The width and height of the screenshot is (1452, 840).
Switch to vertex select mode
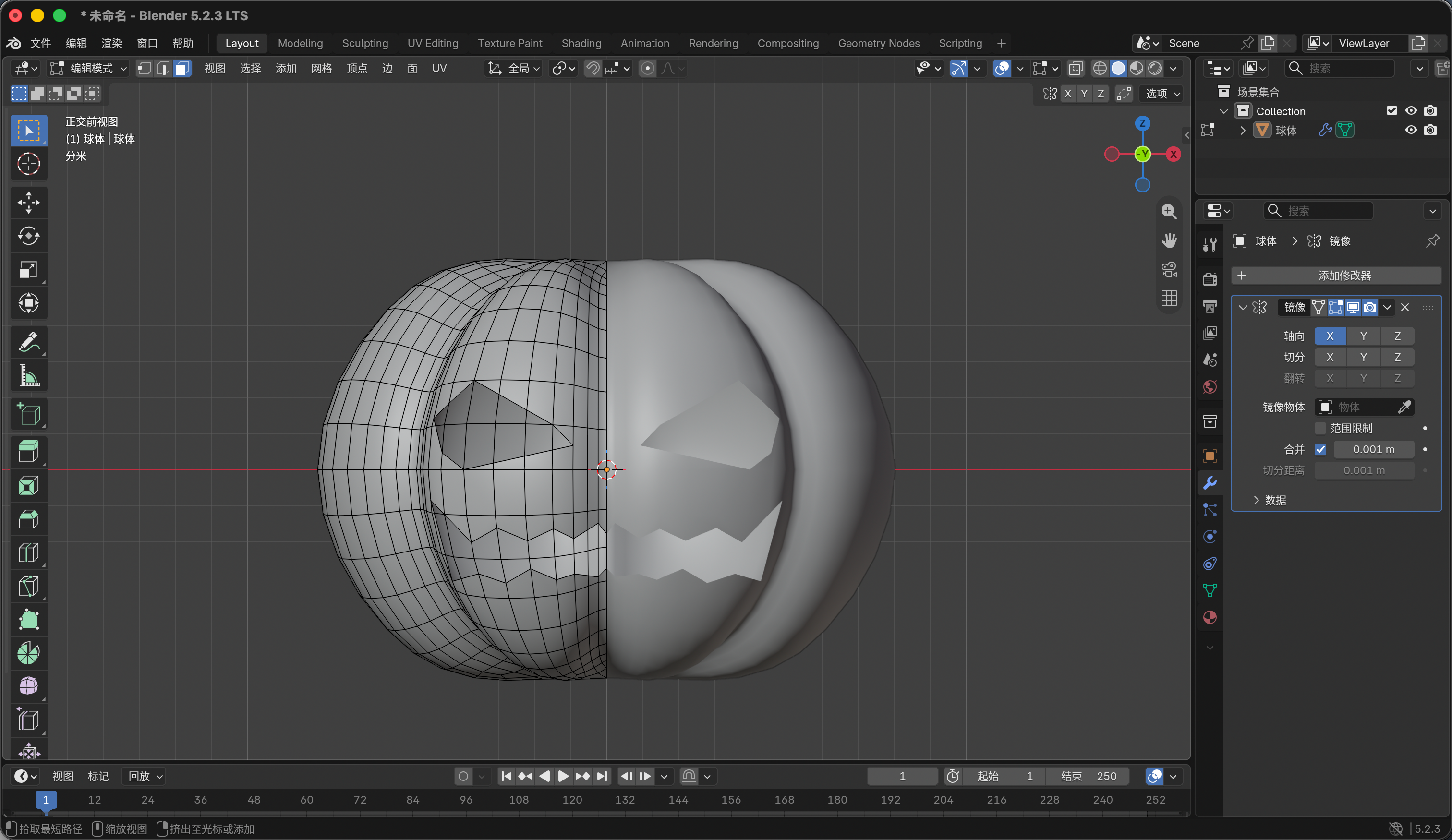tap(144, 69)
